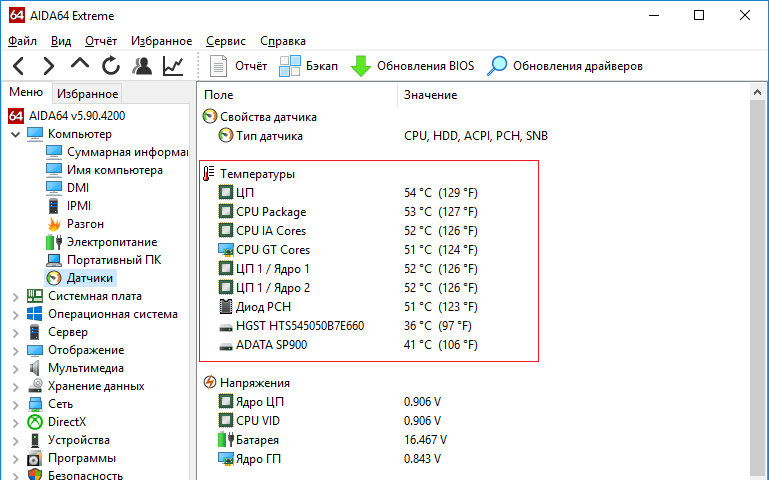Image resolution: width=769 pixels, height=480 pixels.
Task: Select the Батарея voltage row
Action: [x=333, y=440]
